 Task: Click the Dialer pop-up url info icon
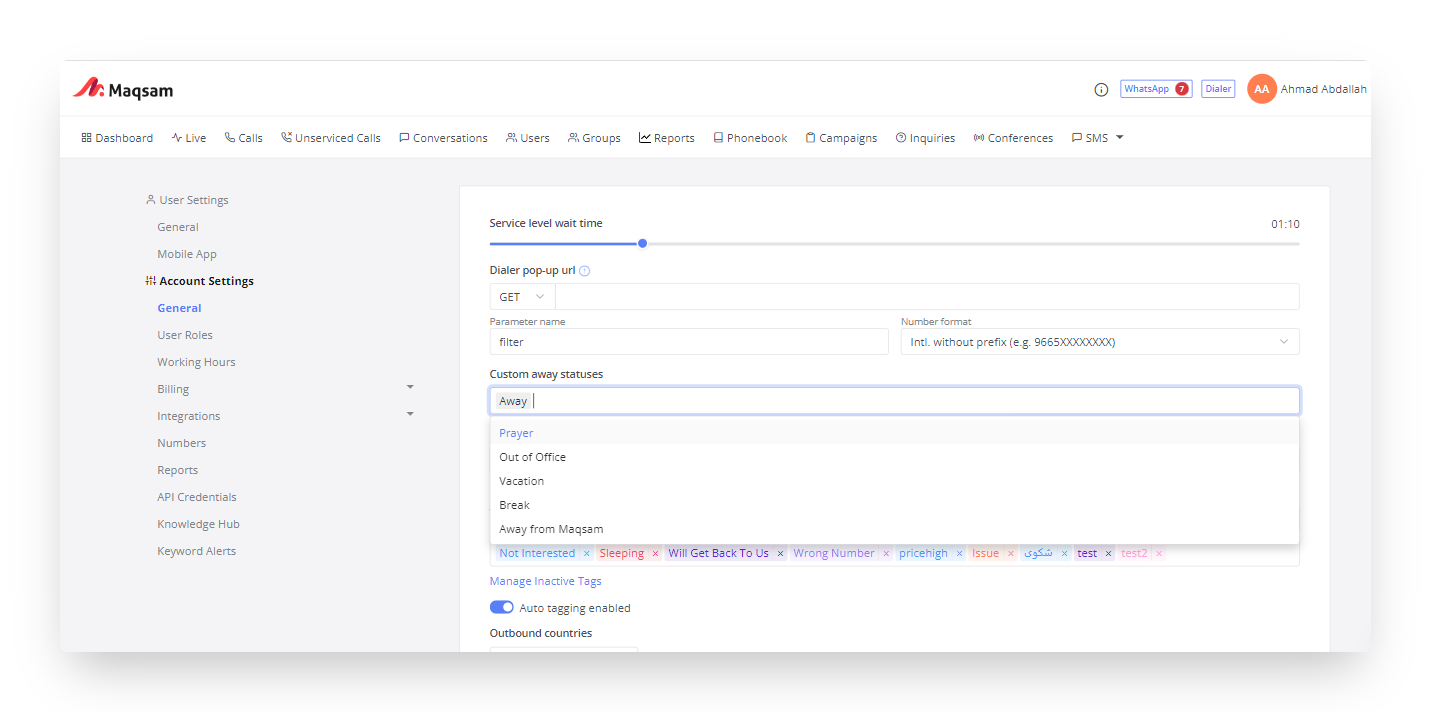[x=585, y=271]
